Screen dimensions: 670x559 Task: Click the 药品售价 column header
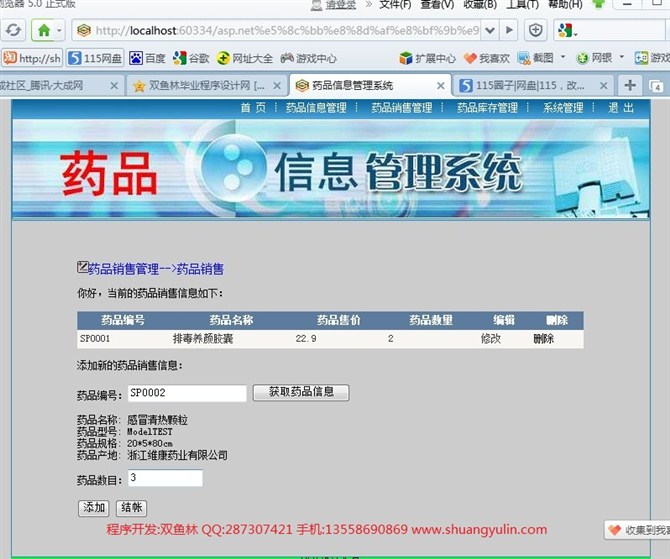[x=338, y=320]
